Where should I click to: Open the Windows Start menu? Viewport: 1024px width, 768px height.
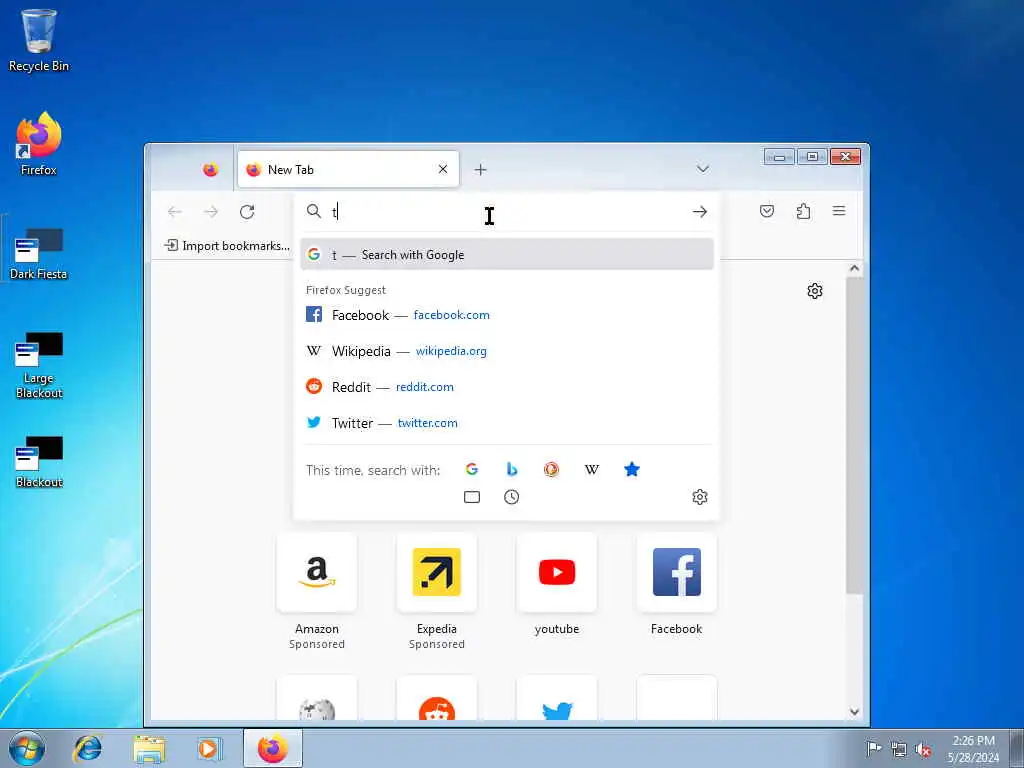pyautogui.click(x=27, y=748)
